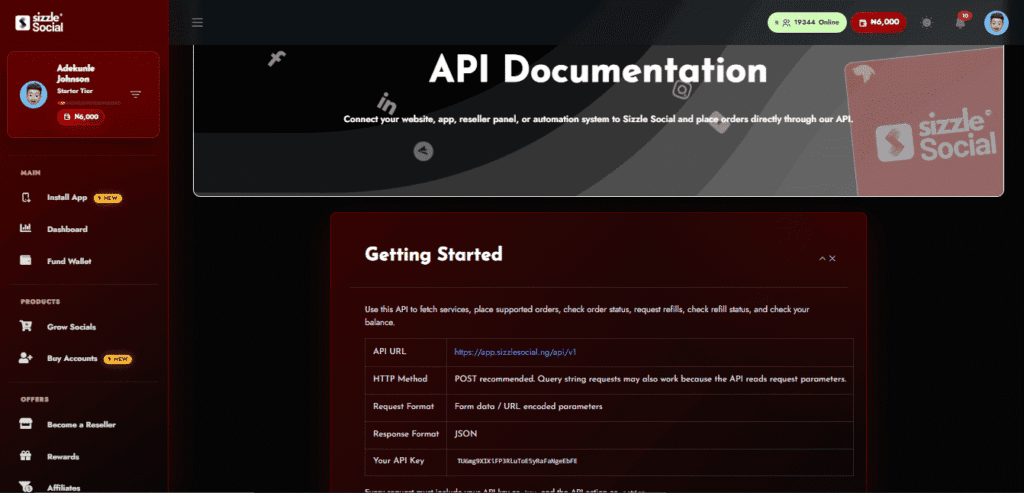Click the HTTP Method table label
The width and height of the screenshot is (1024, 493).
(400, 379)
